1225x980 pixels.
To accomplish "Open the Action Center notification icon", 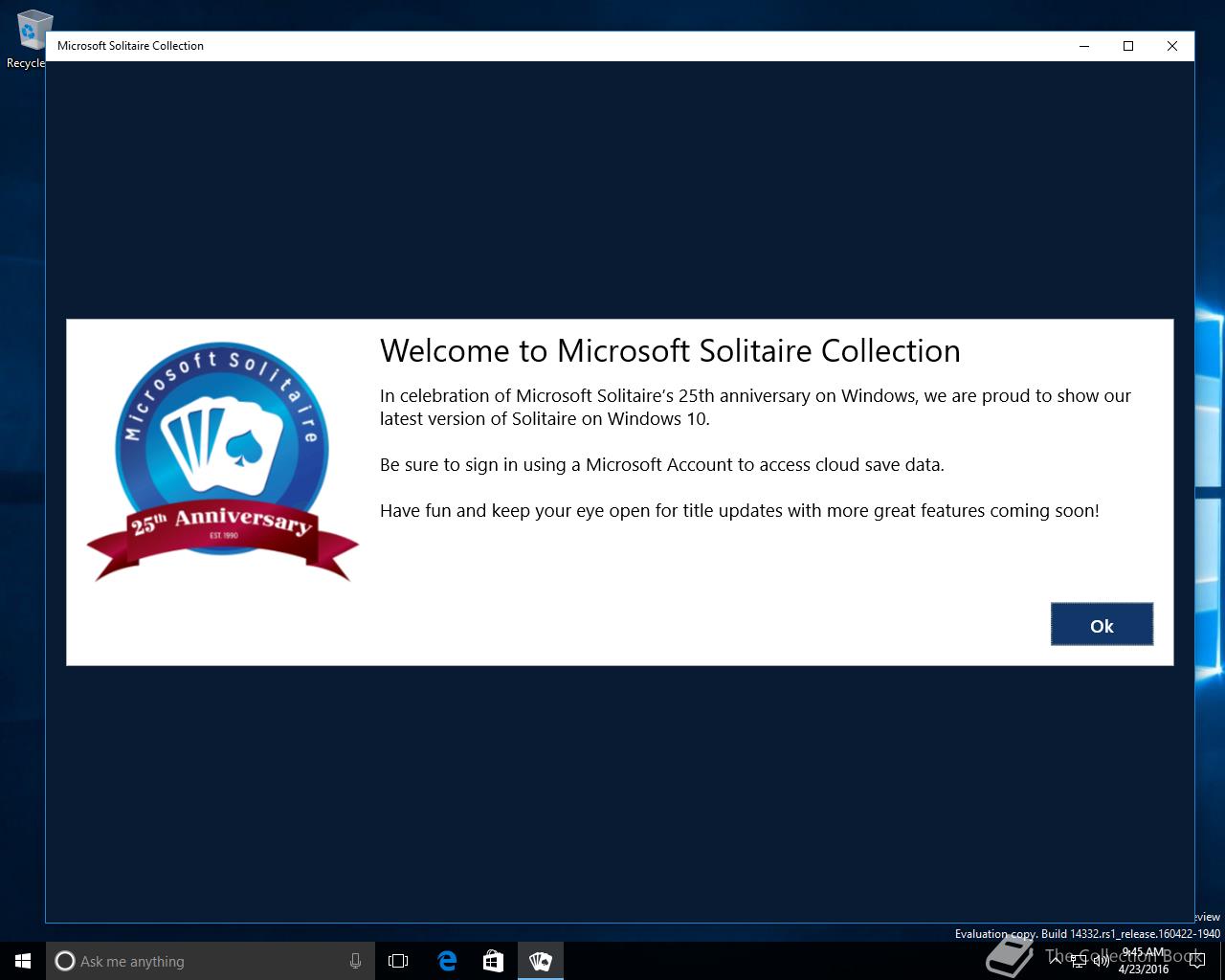I will (x=1196, y=961).
